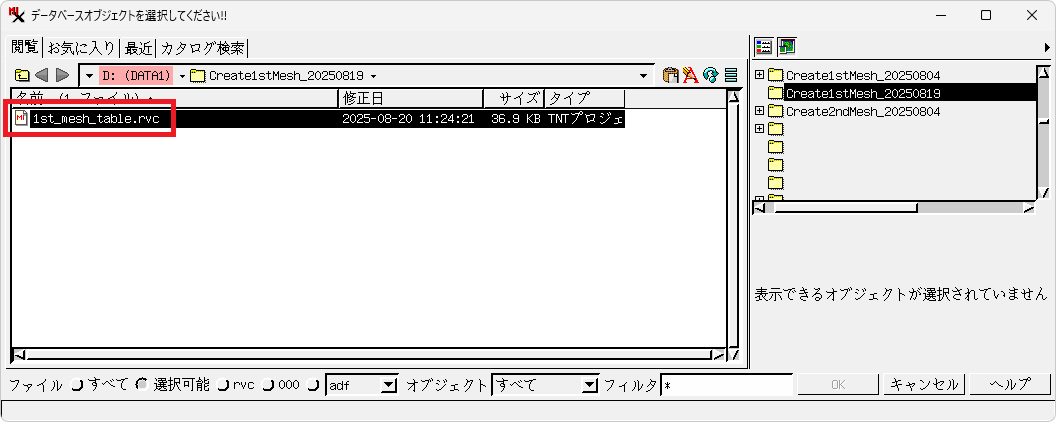Viewport: 1056px width, 422px height.
Task: Click the forward navigation arrow
Action: [x=62, y=75]
